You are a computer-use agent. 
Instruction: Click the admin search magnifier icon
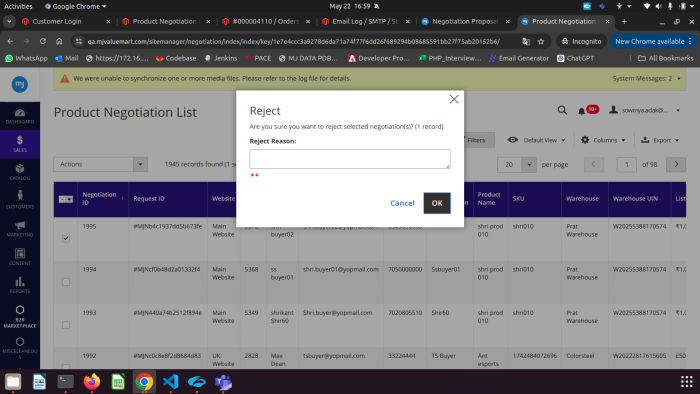(x=562, y=110)
